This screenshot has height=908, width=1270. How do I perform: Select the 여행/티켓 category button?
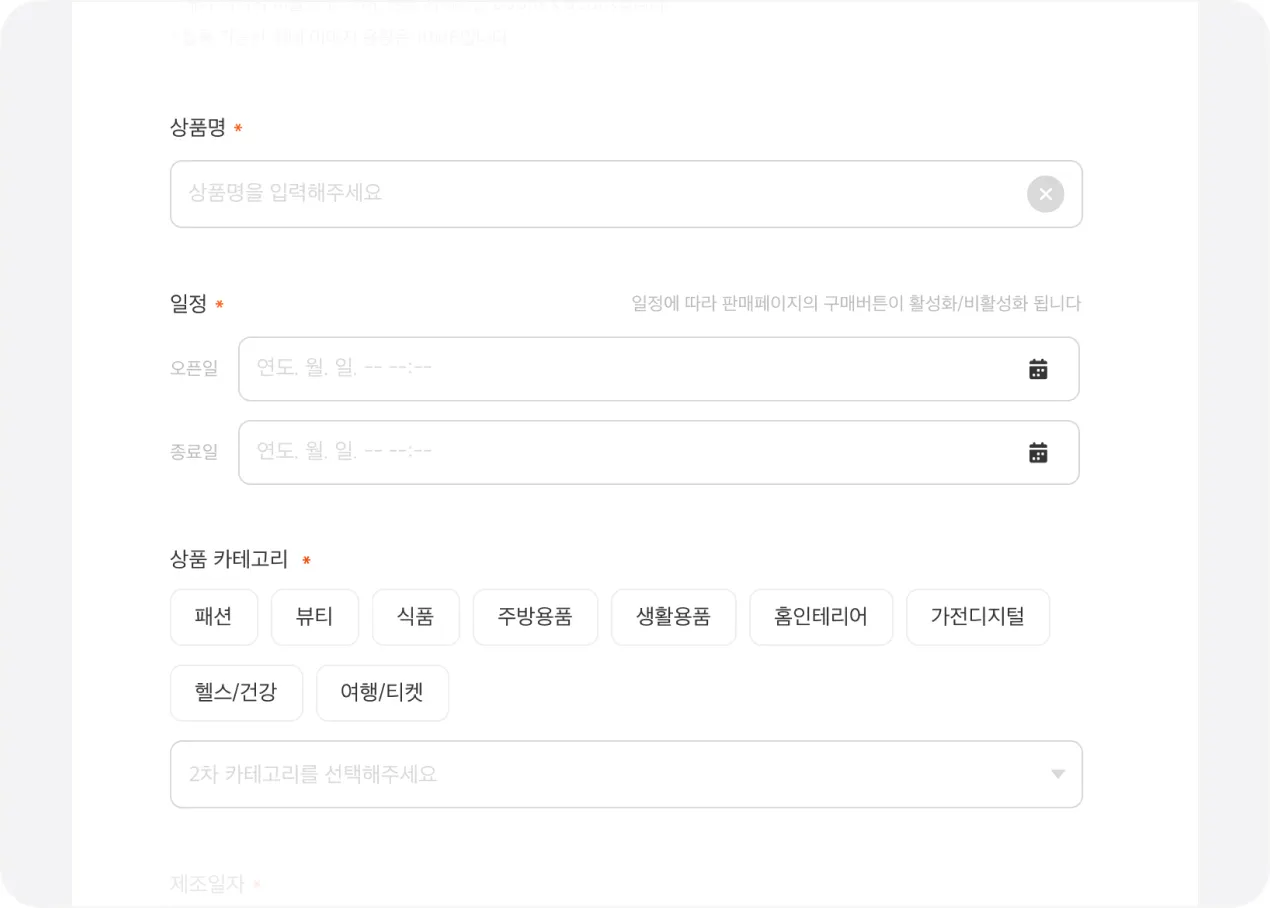point(382,693)
